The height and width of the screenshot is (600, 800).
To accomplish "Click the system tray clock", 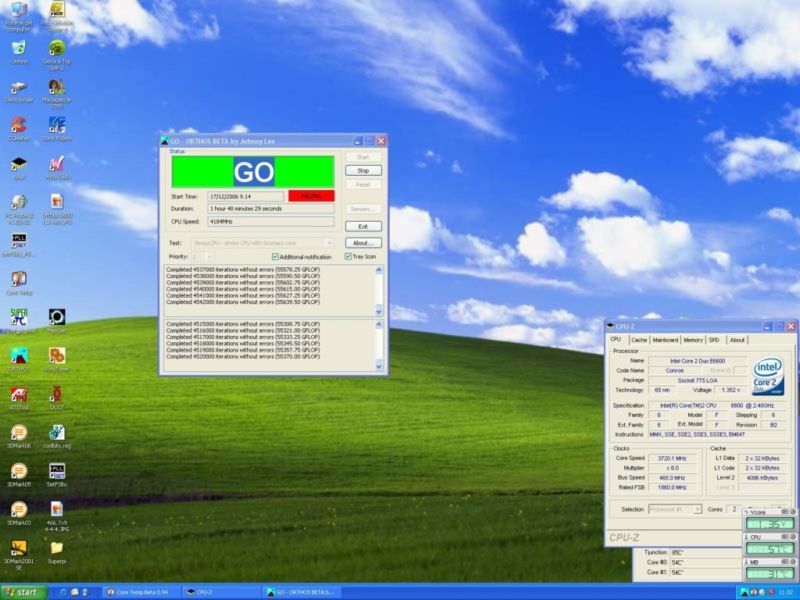I will click(x=786, y=592).
